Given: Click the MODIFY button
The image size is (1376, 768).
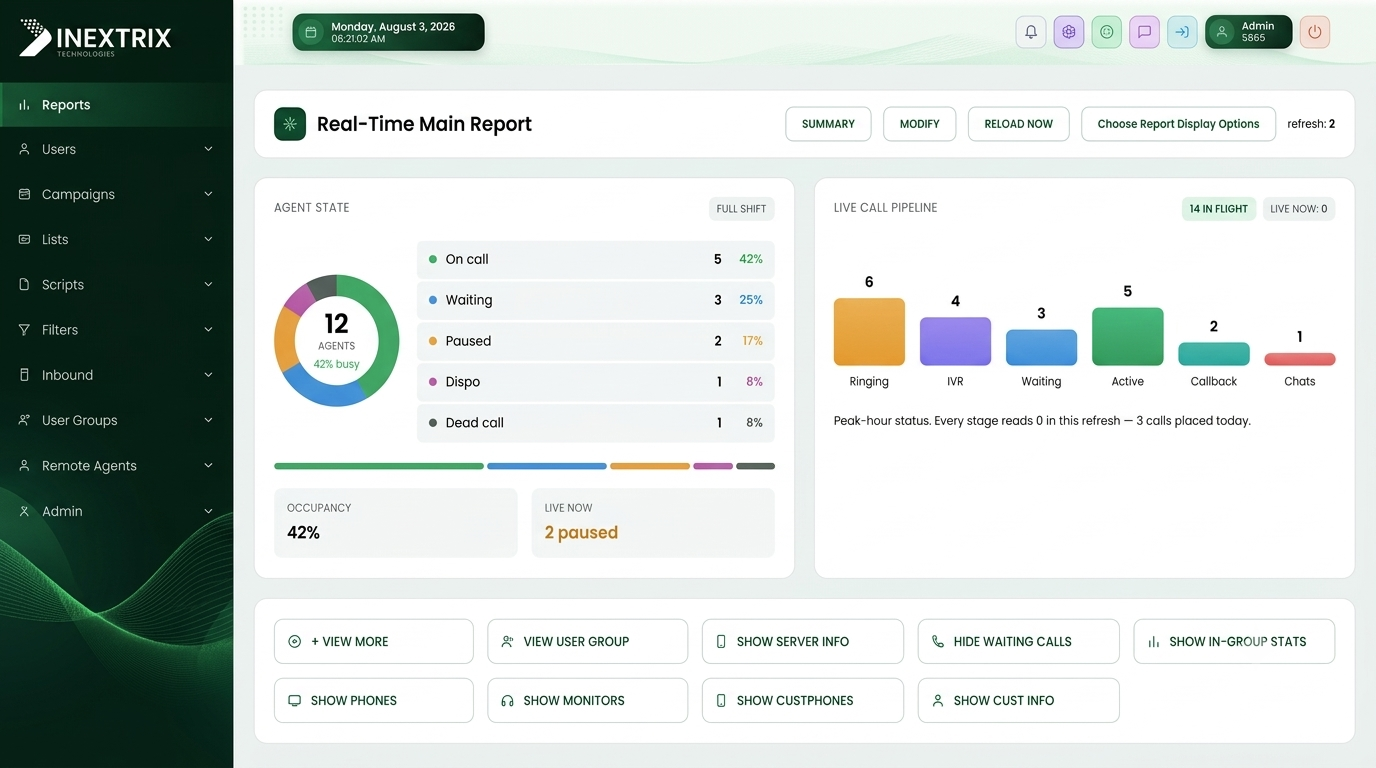Looking at the screenshot, I should point(919,124).
